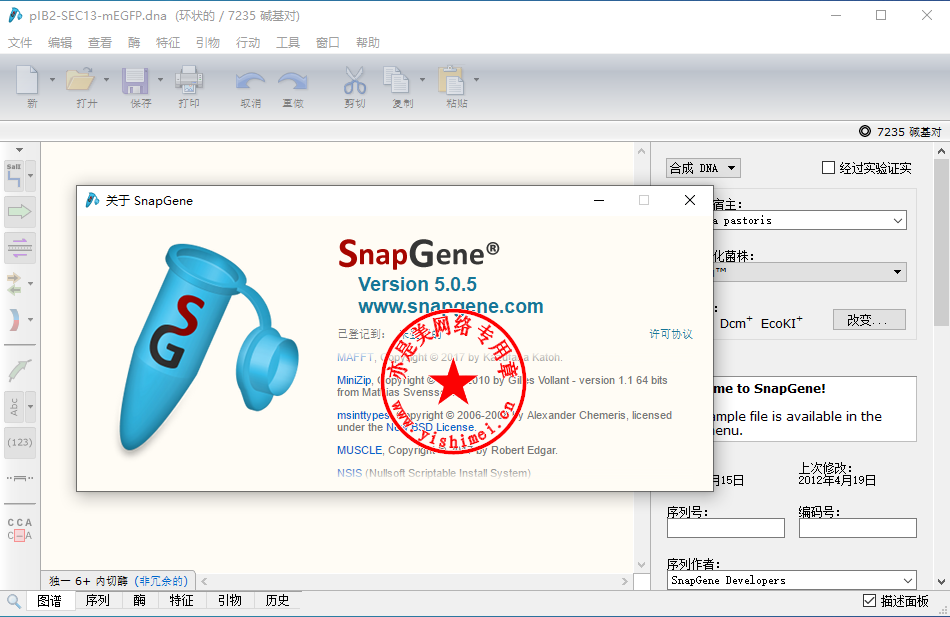Click the CCA codon icon
950x617 pixels.
[19, 529]
